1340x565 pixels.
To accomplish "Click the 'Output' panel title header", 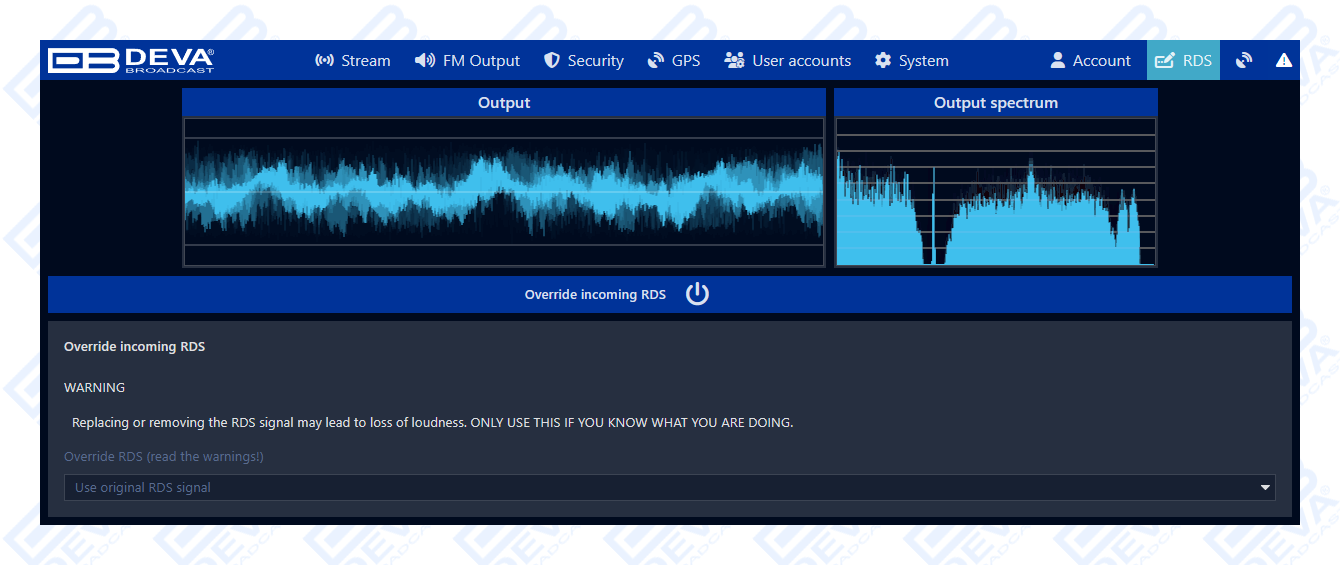I will (x=504, y=103).
